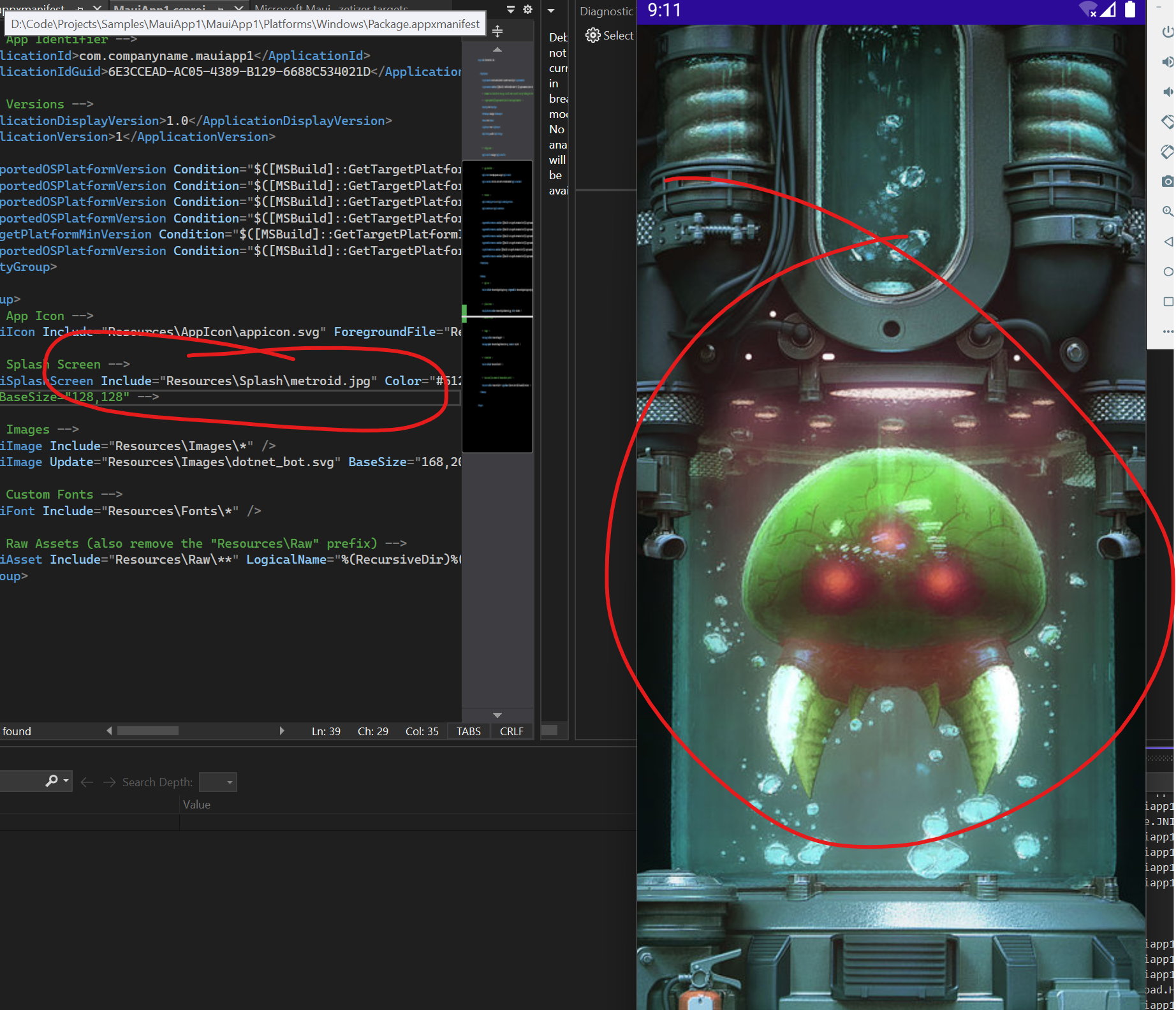Click the metroid.jpg splash screen path text
This screenshot has width=1176, height=1010.
[268, 381]
